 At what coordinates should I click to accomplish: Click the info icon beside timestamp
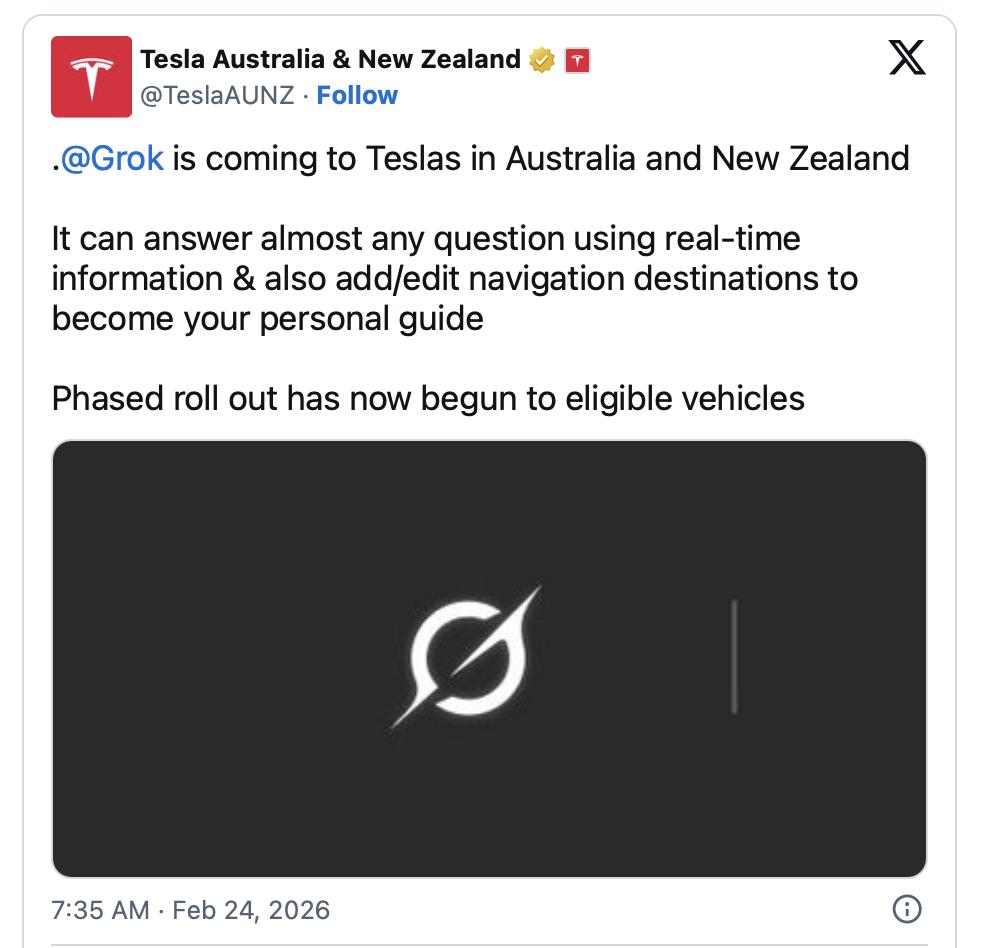click(x=905, y=909)
